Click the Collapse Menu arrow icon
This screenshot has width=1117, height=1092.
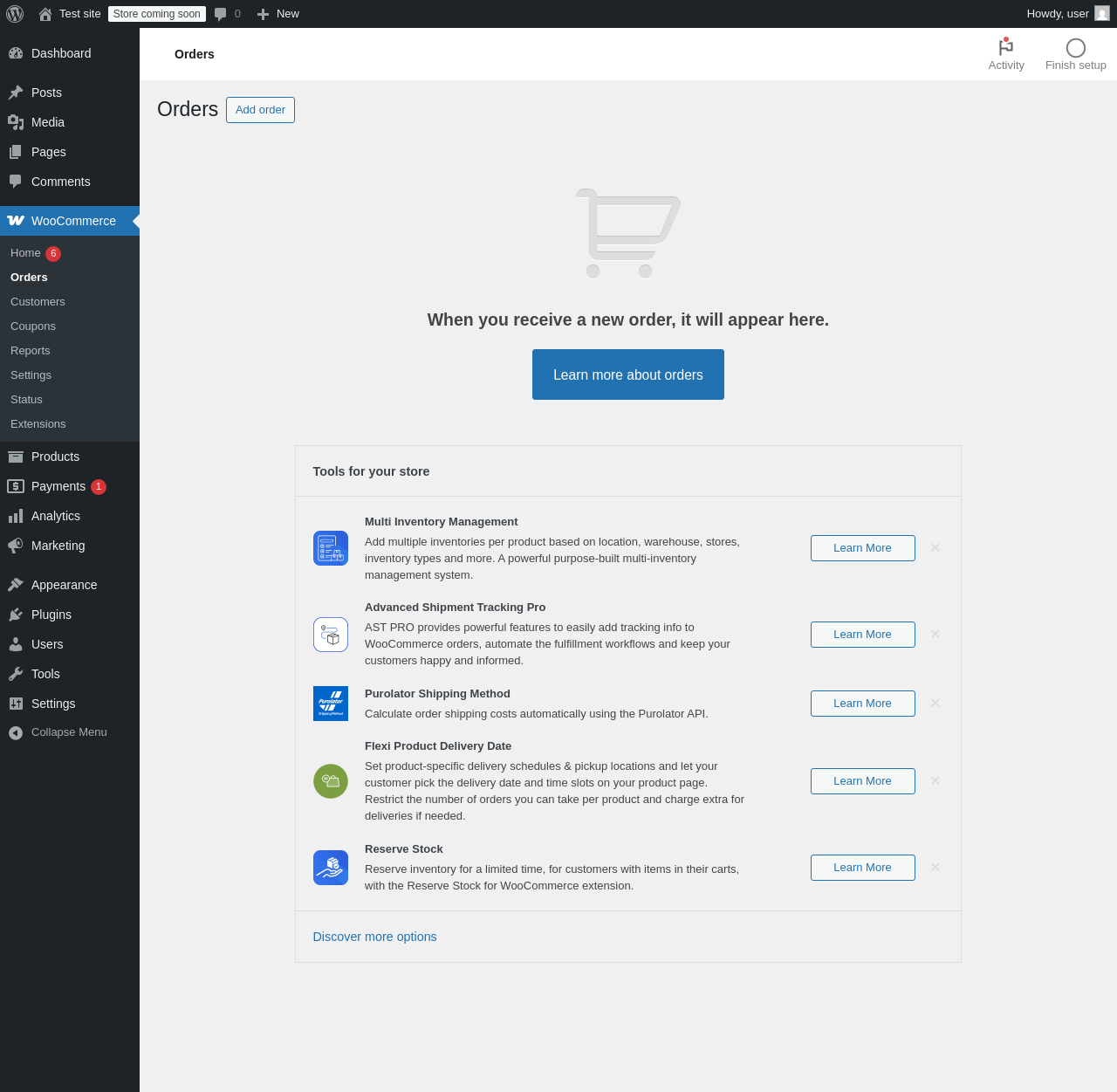point(16,732)
